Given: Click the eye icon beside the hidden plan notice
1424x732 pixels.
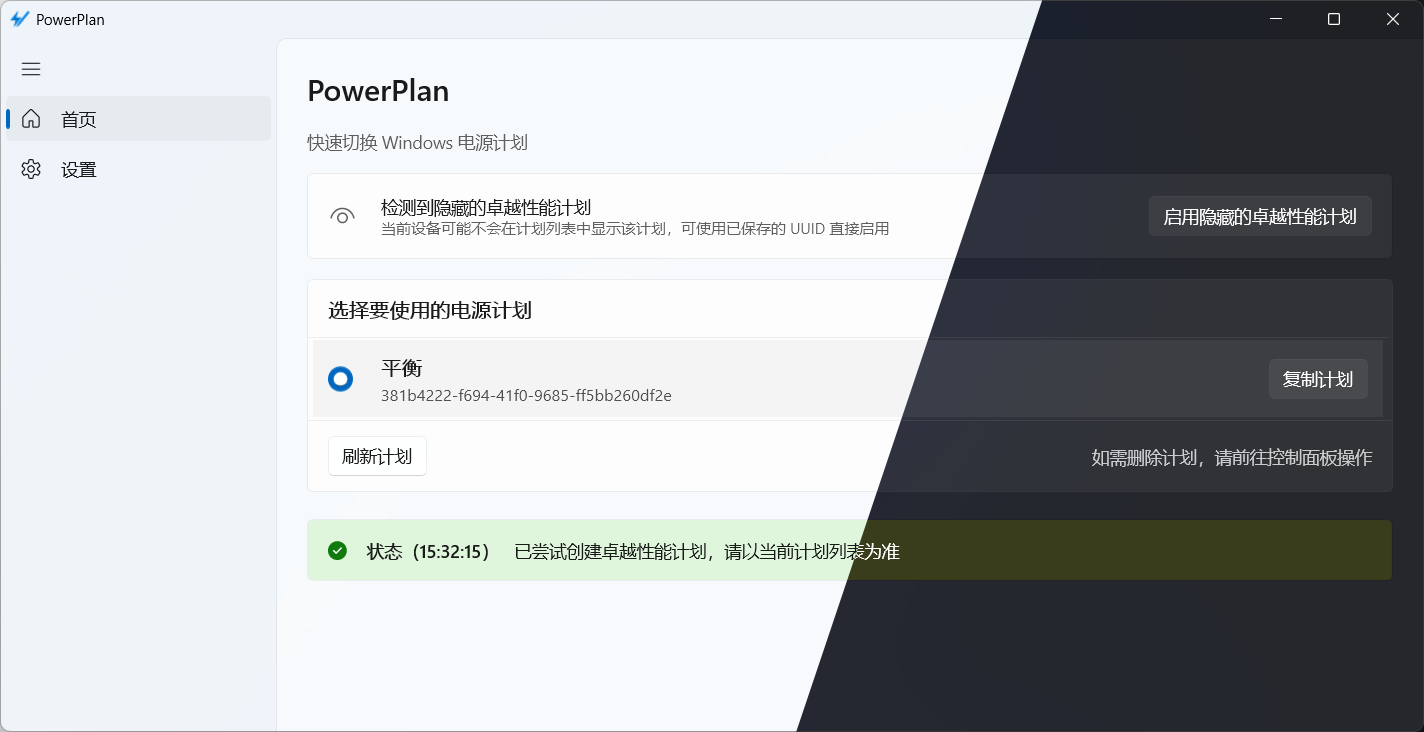Looking at the screenshot, I should [343, 216].
